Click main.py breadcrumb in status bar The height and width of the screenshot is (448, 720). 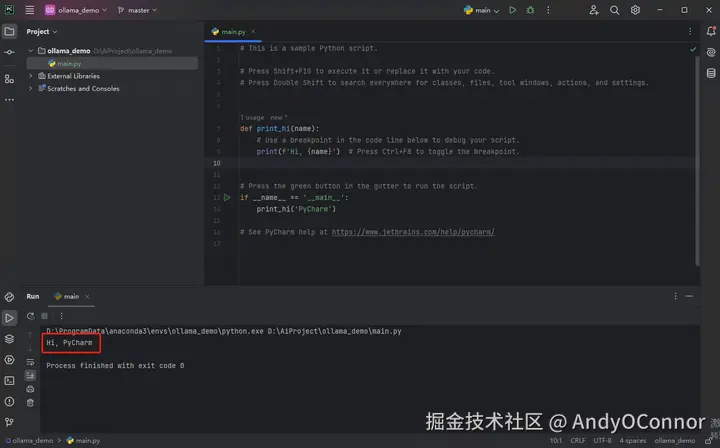tap(84, 441)
